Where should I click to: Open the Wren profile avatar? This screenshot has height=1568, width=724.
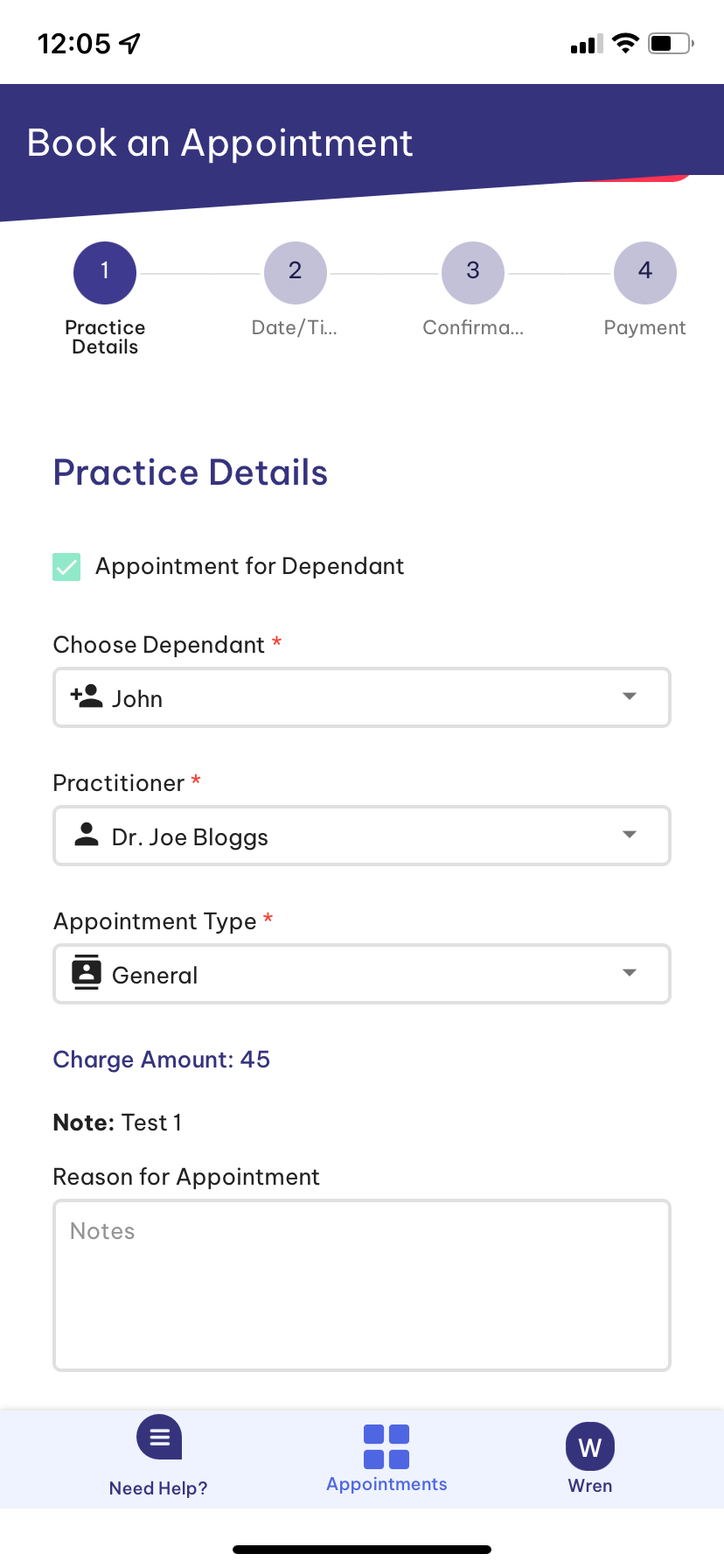pyautogui.click(x=590, y=1447)
